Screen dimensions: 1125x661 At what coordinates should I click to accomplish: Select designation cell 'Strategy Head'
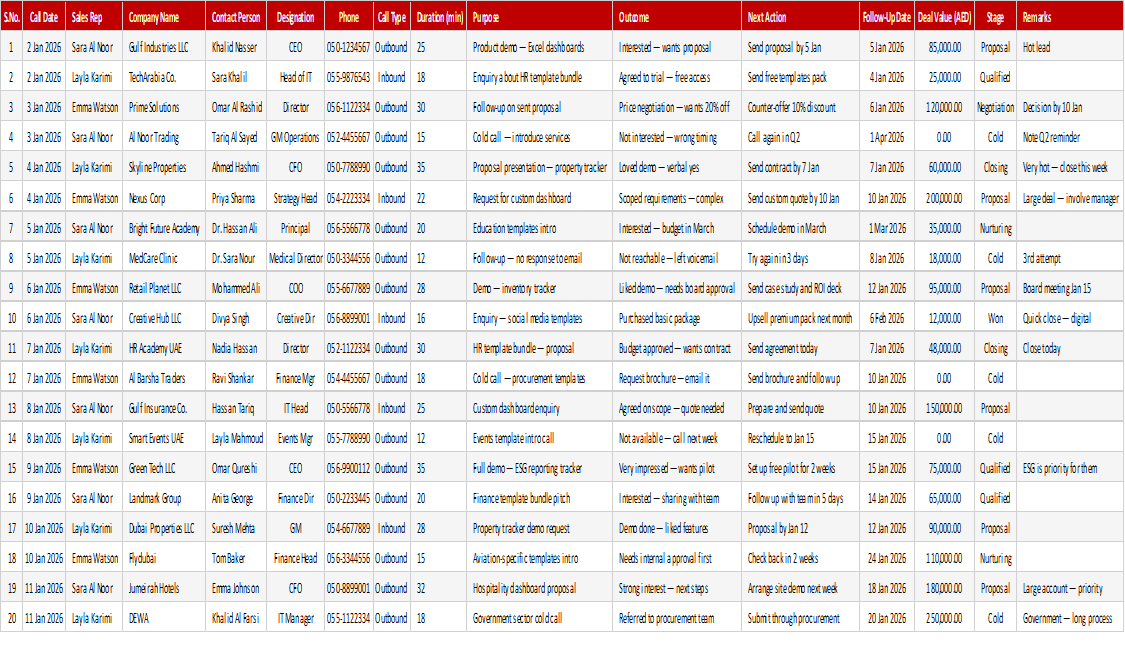point(295,199)
